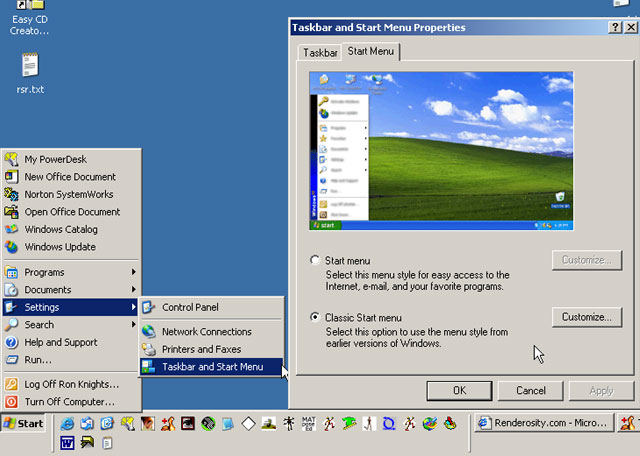The width and height of the screenshot is (640, 456).
Task: Choose New Office Document
Action: 71,177
